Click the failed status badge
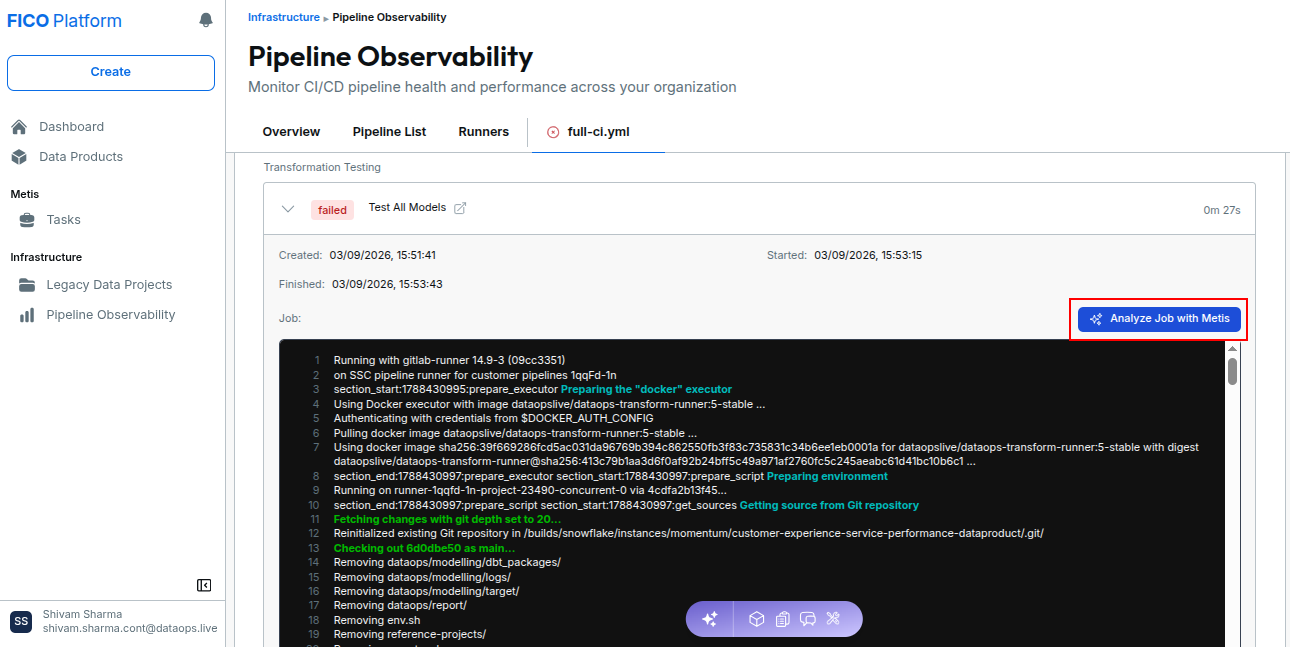This screenshot has height=647, width=1290. [x=332, y=210]
